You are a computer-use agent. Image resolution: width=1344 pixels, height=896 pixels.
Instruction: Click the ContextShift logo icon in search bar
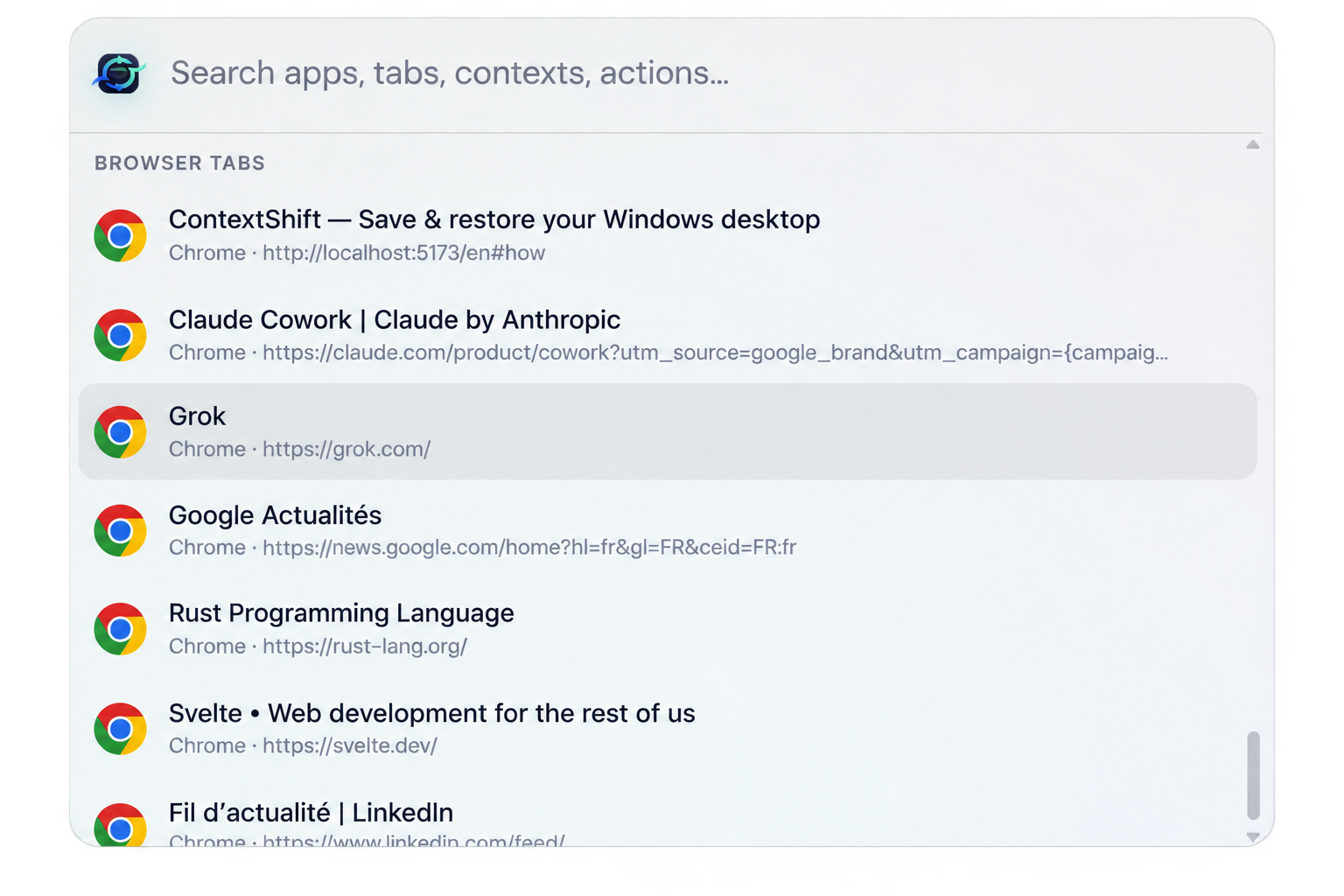(x=119, y=73)
